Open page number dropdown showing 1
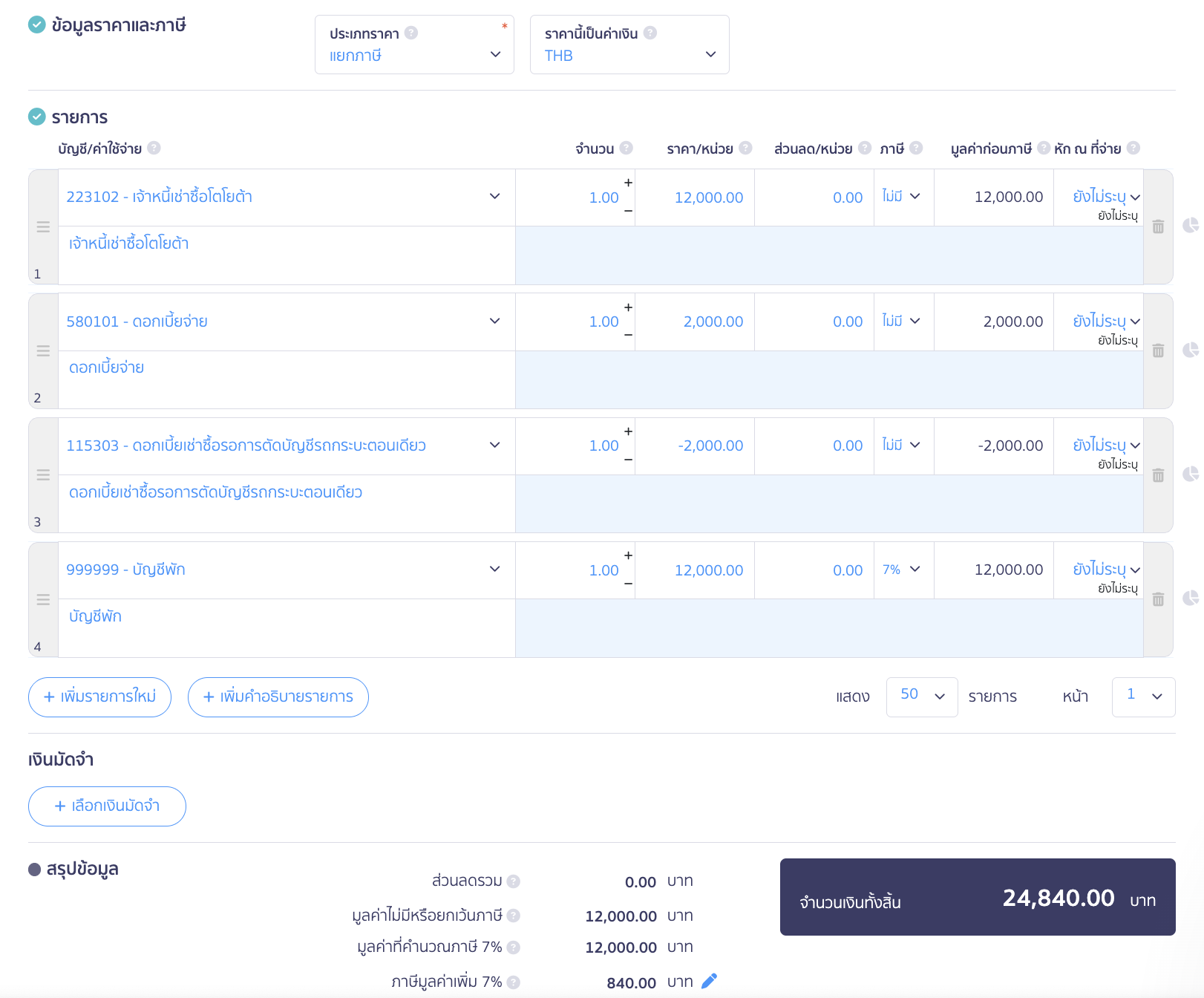1204x998 pixels. point(1143,697)
